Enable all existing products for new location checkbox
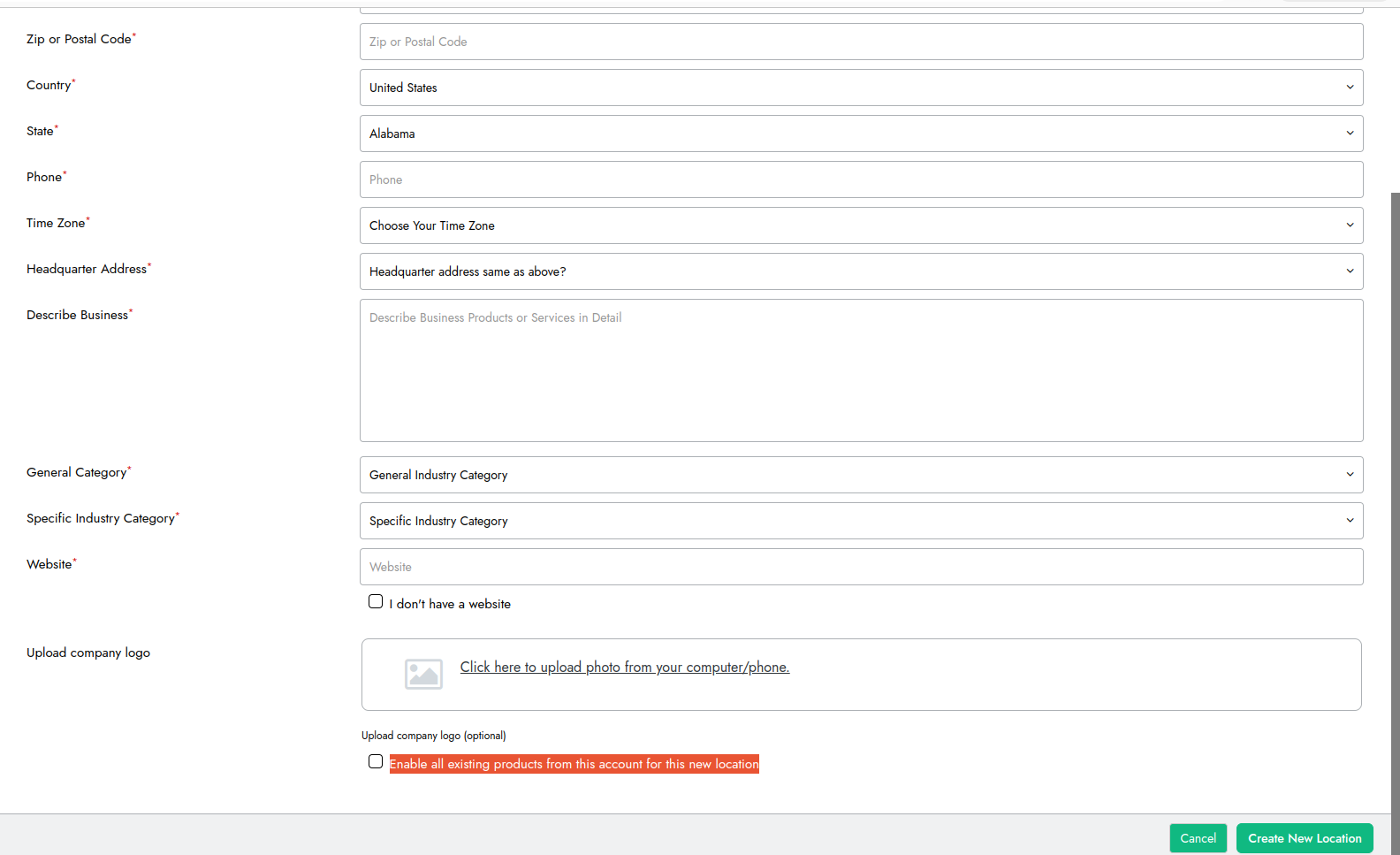Image resolution: width=1400 pixels, height=855 pixels. pyautogui.click(x=376, y=762)
